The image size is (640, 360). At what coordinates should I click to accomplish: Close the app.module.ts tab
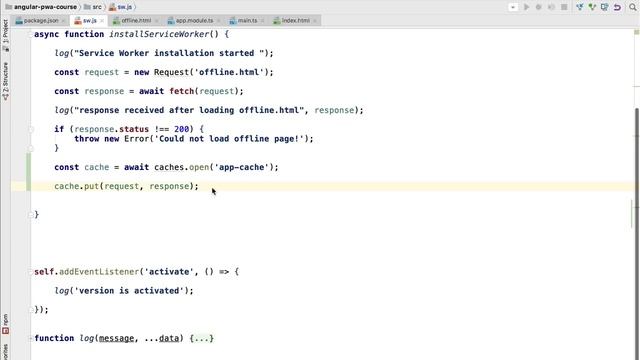pos(219,21)
